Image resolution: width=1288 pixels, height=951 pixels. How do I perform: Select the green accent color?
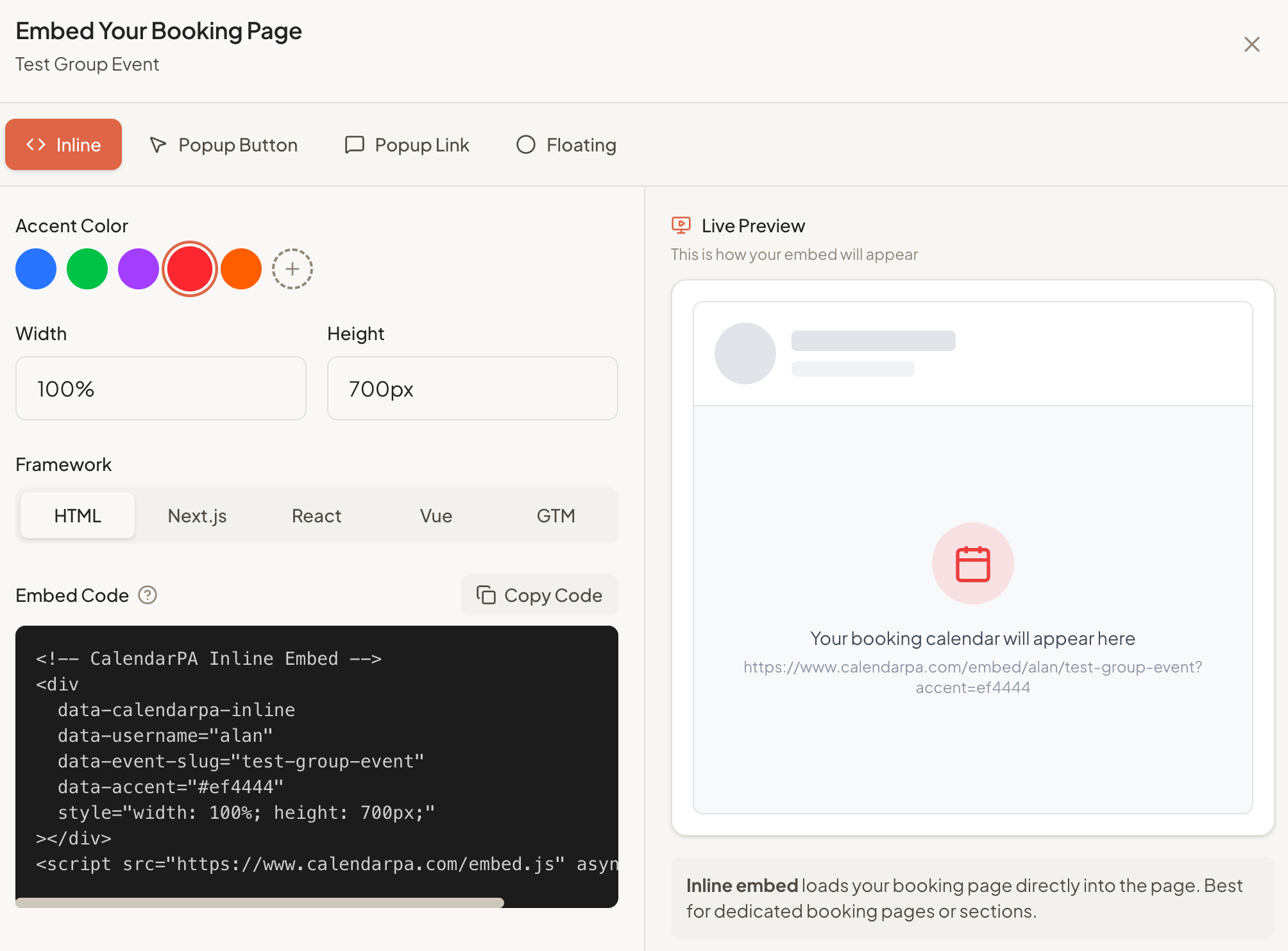pos(87,269)
